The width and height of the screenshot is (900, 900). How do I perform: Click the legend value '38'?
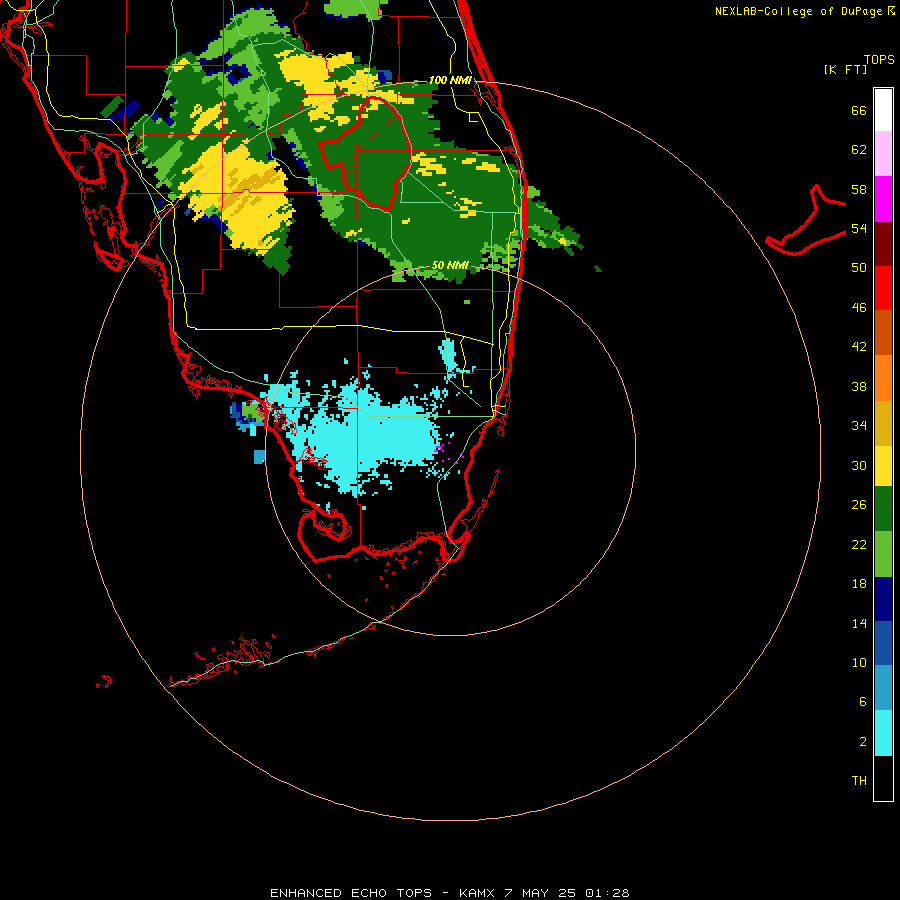pos(859,387)
